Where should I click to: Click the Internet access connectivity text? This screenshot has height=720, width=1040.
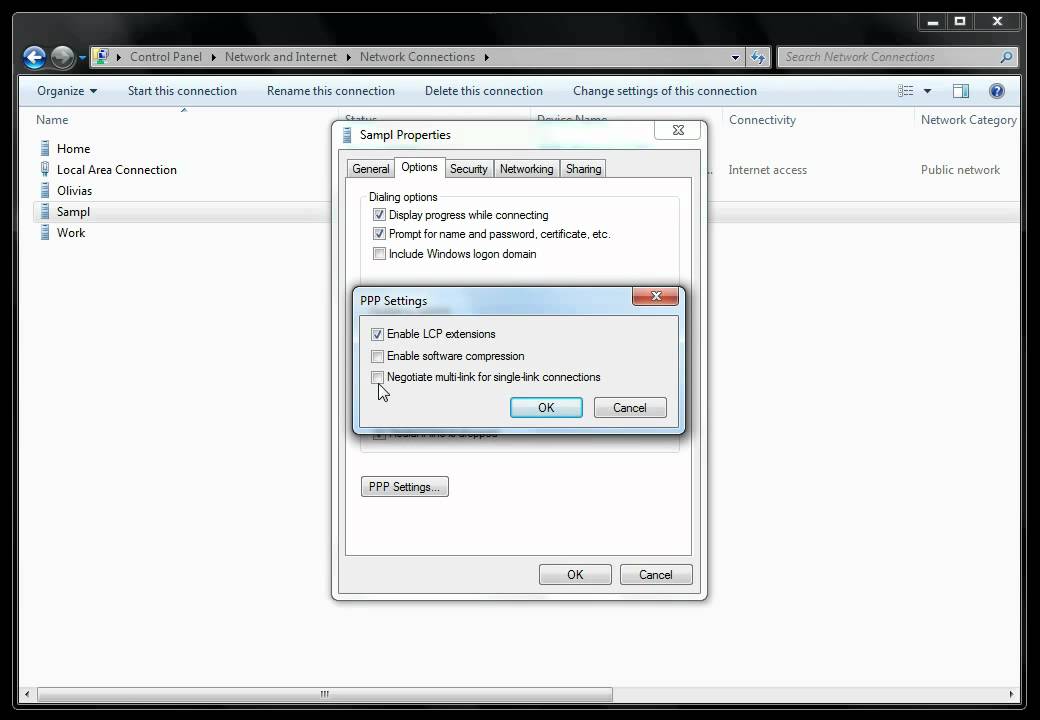[767, 170]
